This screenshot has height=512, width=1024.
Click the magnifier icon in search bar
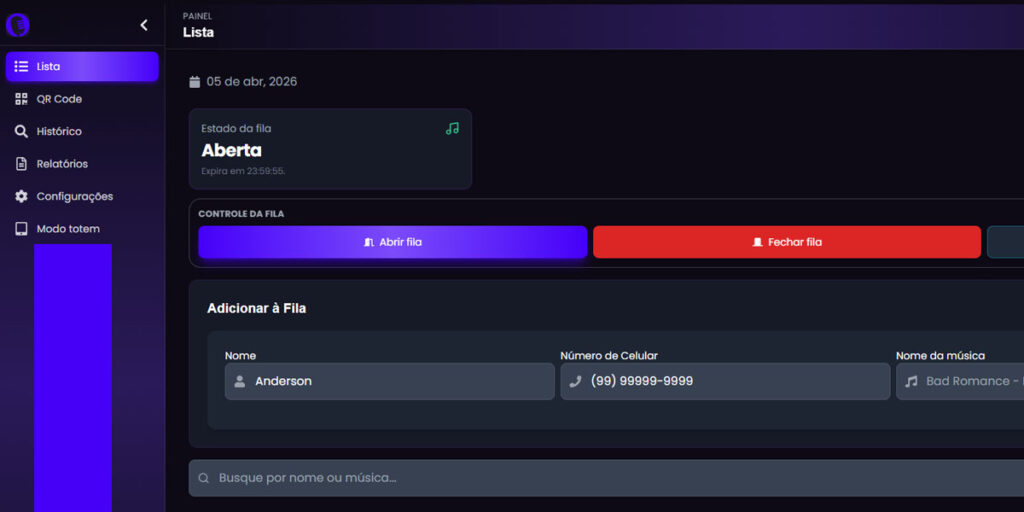pos(204,478)
